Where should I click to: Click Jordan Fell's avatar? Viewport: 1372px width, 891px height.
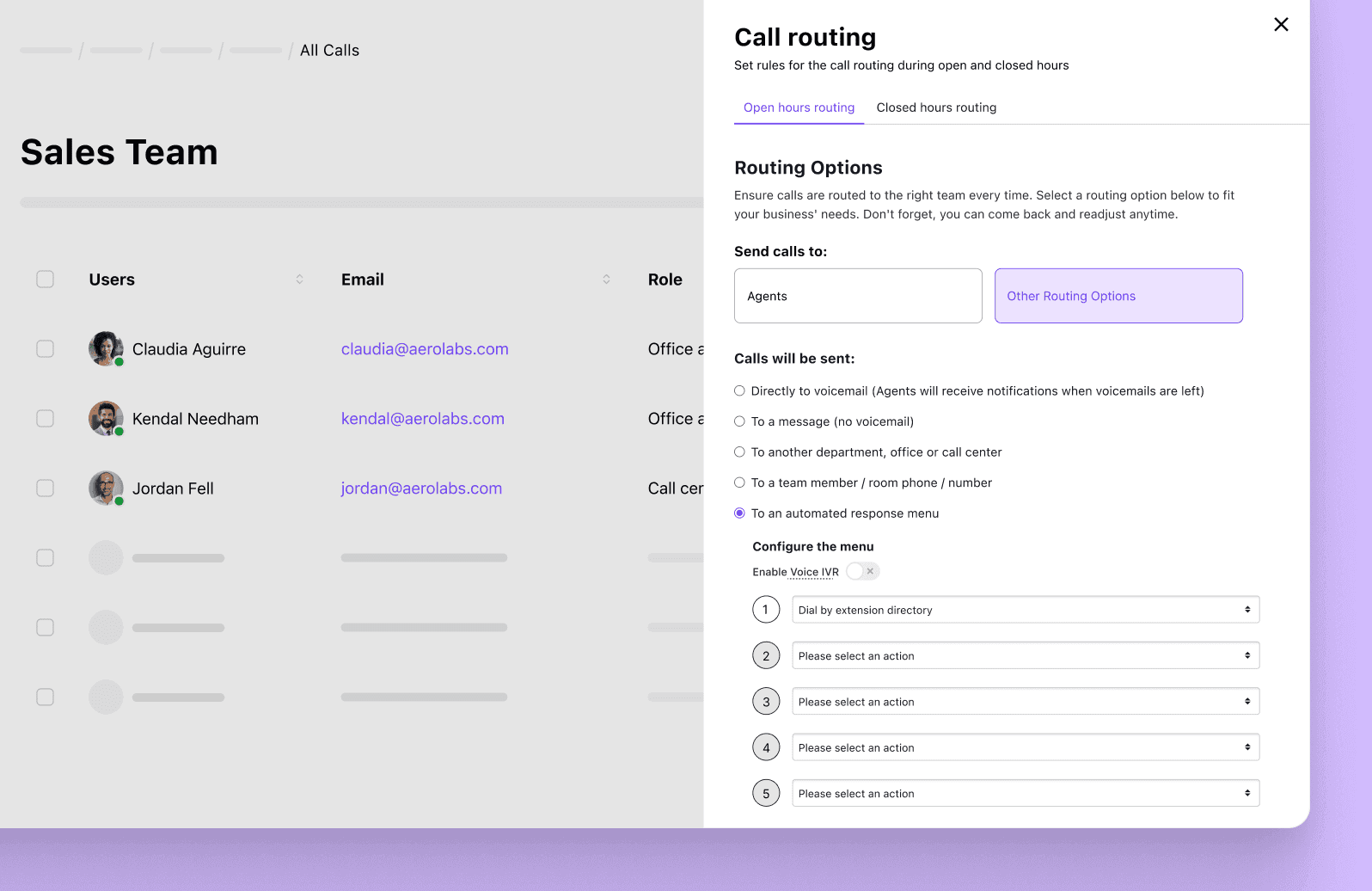tap(106, 488)
